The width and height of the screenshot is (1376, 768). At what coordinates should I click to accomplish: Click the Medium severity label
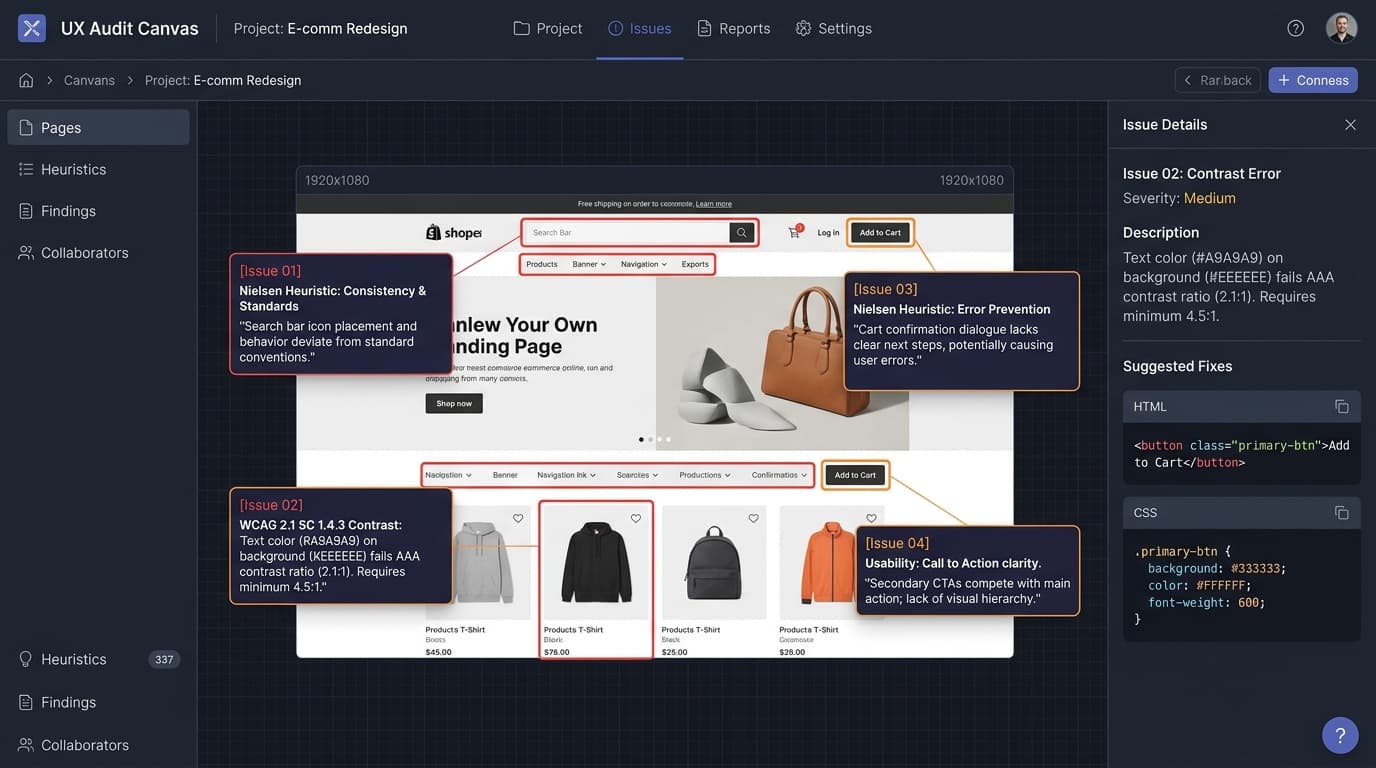coord(1210,198)
